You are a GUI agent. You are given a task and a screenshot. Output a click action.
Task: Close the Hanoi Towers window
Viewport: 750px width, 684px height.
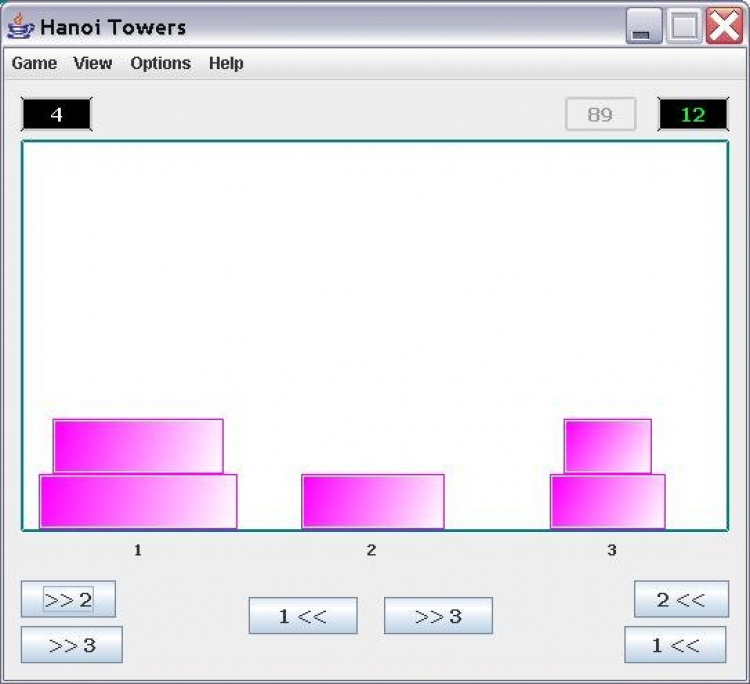click(724, 26)
